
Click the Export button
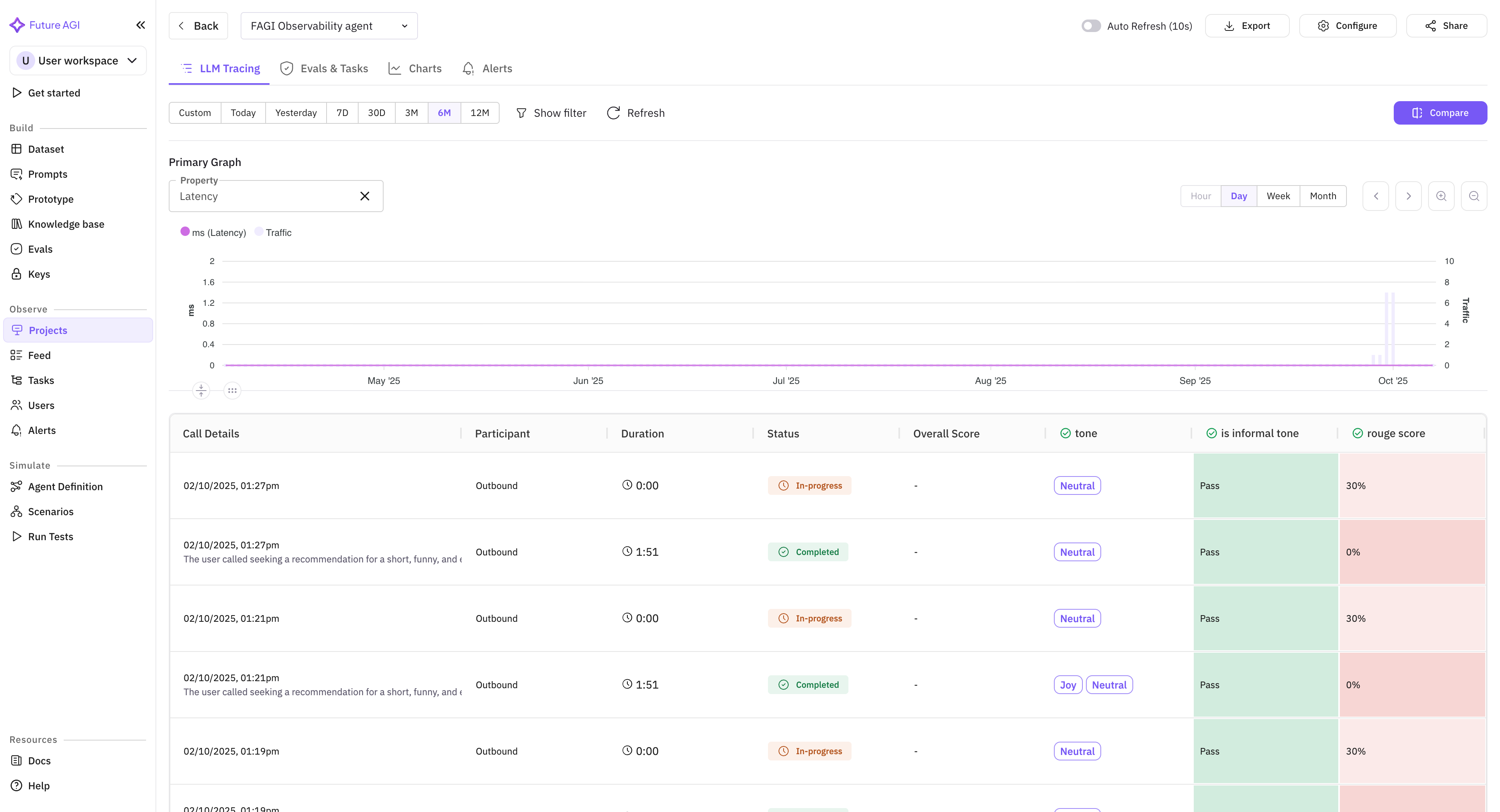pyautogui.click(x=1247, y=25)
